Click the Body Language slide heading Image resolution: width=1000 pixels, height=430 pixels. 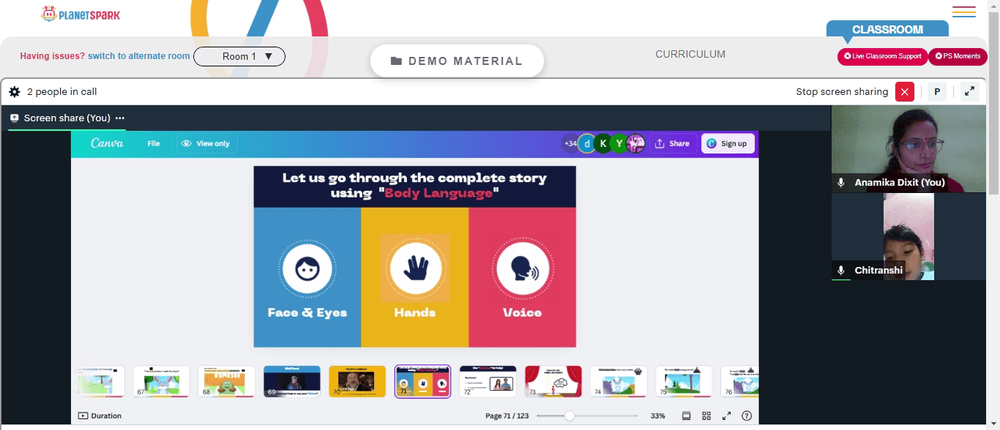click(415, 185)
